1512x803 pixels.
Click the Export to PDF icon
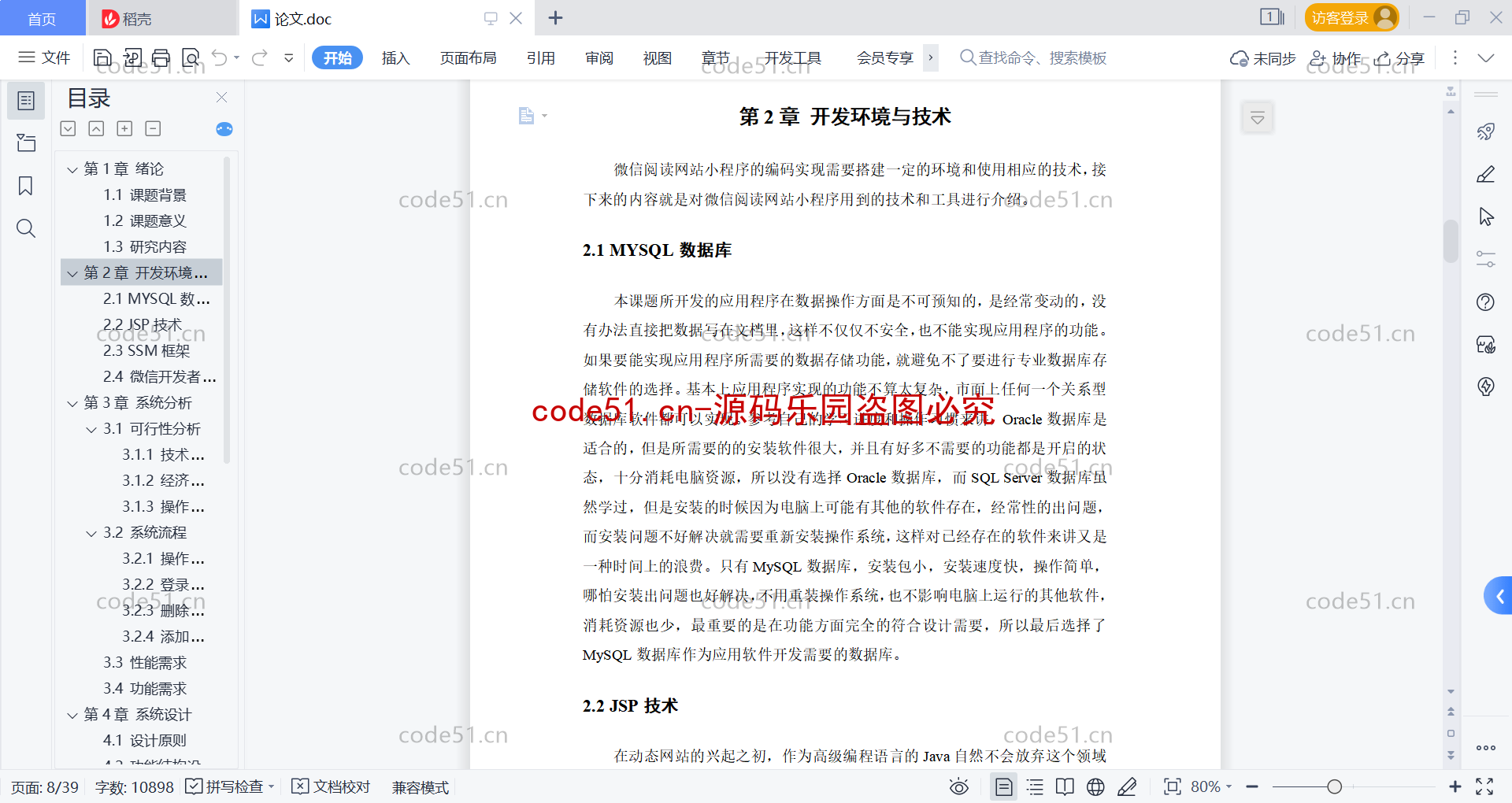point(132,57)
